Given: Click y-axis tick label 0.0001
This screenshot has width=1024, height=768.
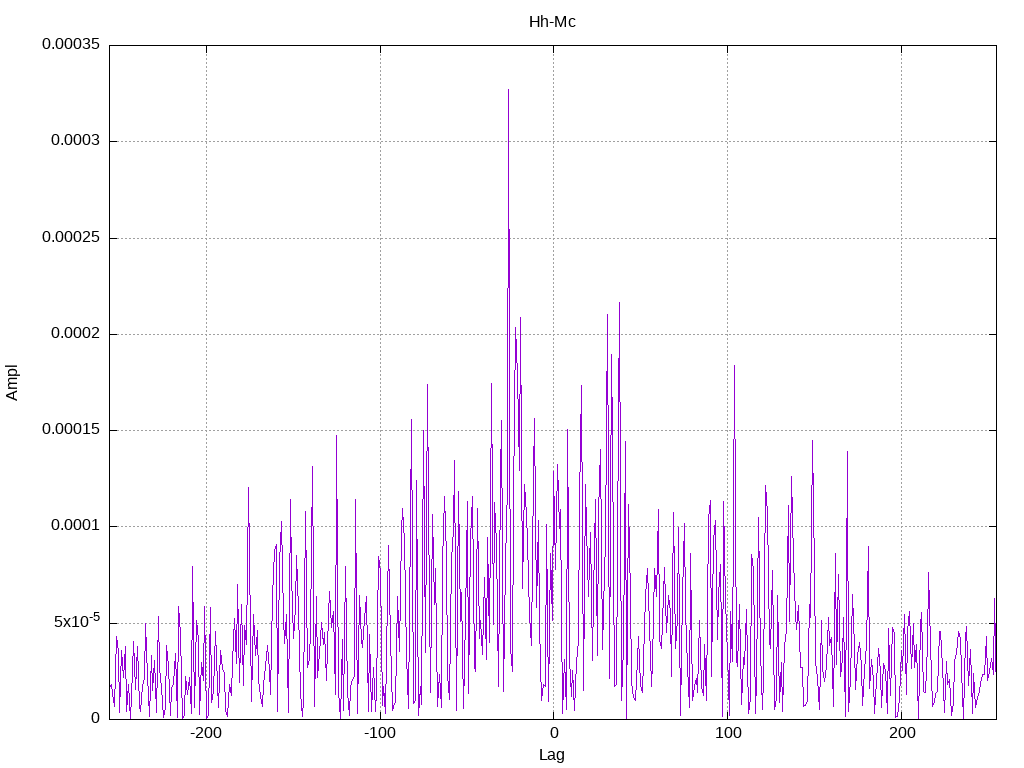Looking at the screenshot, I should [x=76, y=526].
